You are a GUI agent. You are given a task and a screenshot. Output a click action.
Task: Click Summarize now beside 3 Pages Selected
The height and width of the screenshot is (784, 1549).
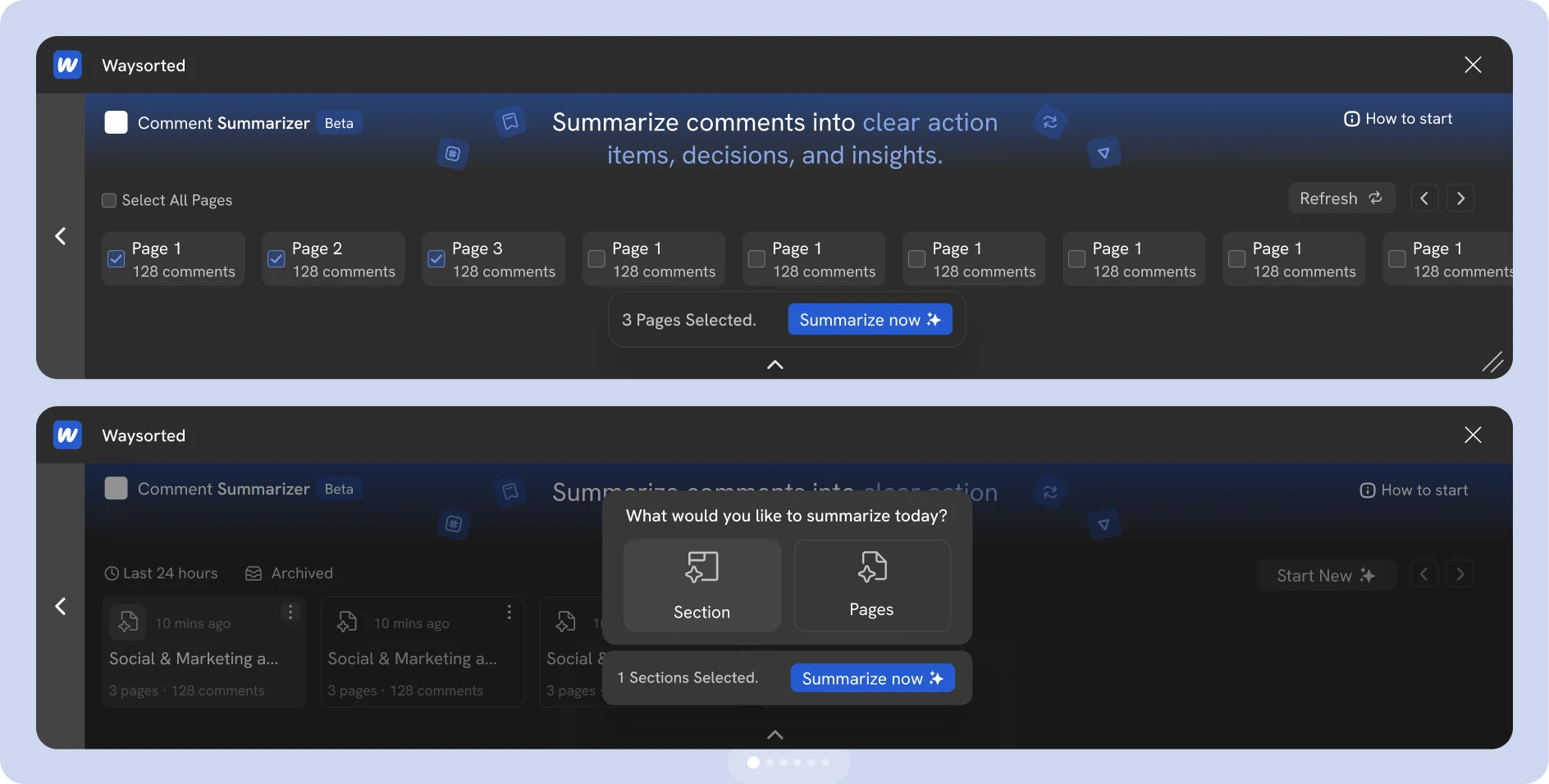[870, 320]
